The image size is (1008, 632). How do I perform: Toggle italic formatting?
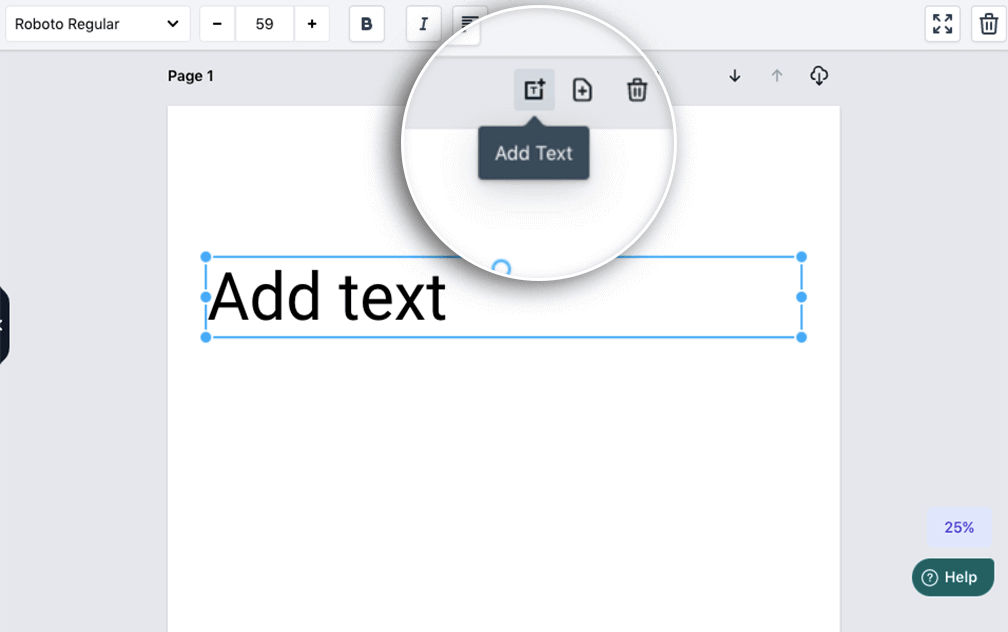tap(423, 24)
